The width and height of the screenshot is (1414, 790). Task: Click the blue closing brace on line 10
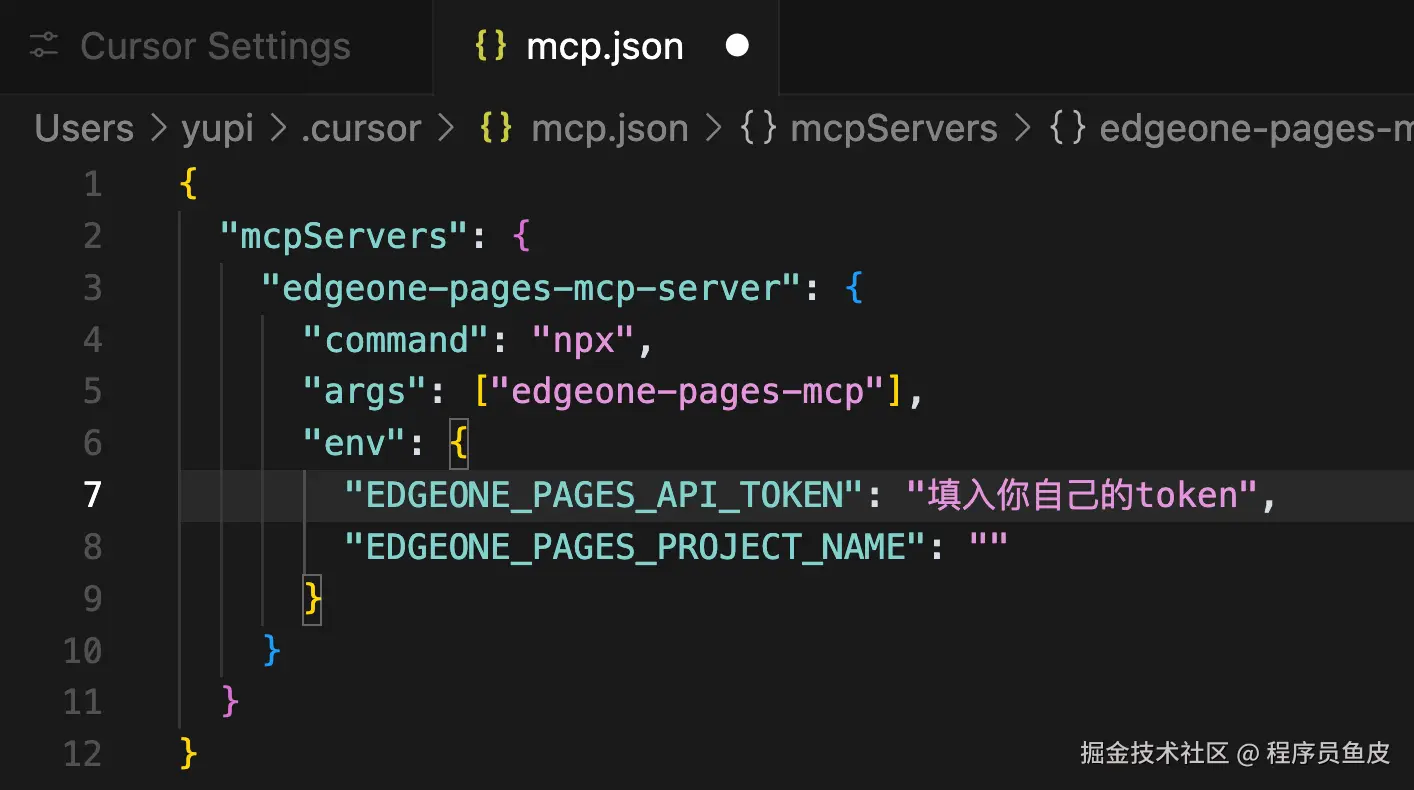(x=271, y=650)
